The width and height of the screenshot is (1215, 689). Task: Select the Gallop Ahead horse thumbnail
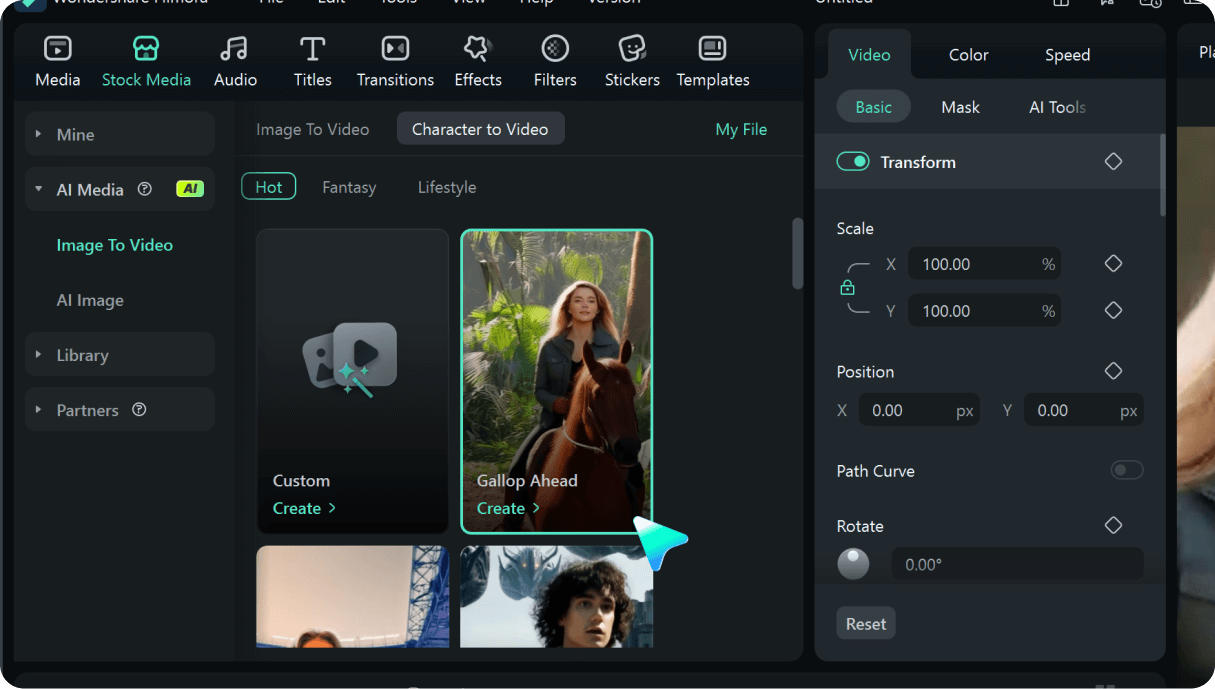coord(557,381)
